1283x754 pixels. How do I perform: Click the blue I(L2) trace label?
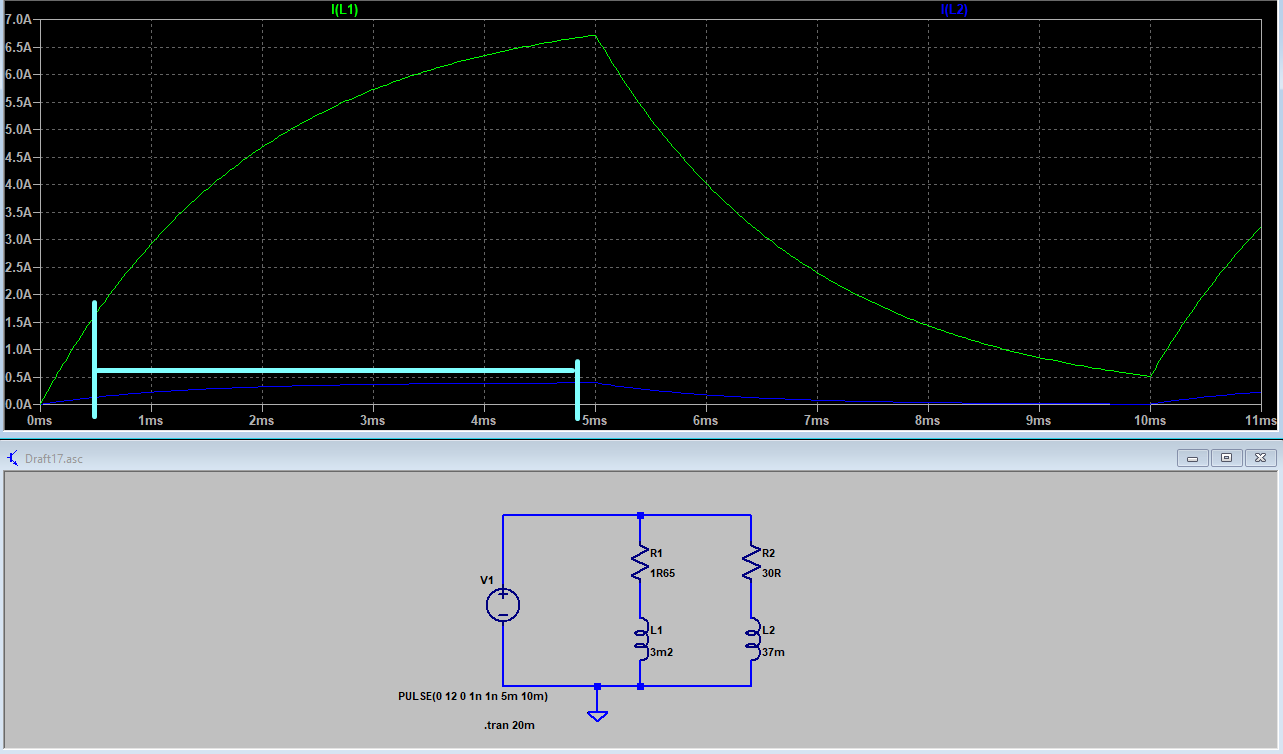tap(953, 9)
